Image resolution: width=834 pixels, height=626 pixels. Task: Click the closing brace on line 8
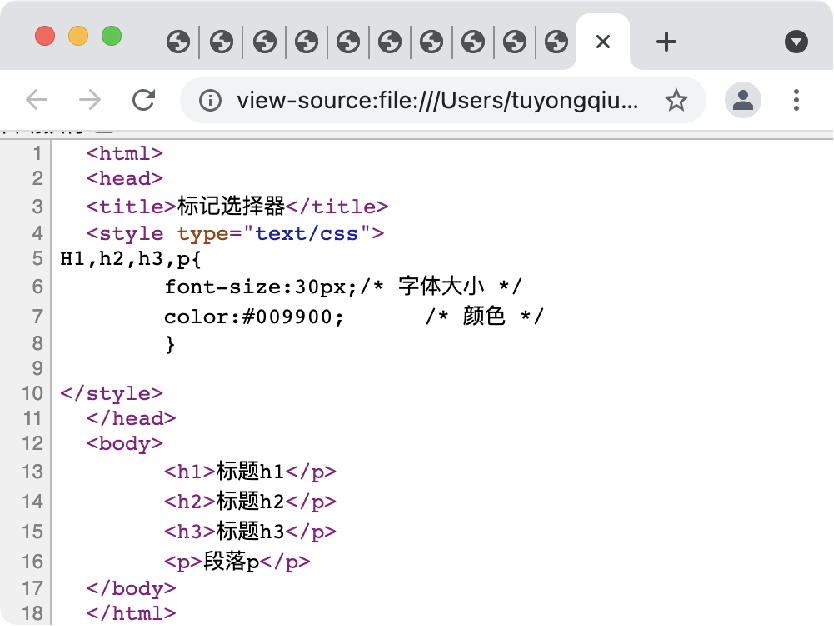coord(170,344)
